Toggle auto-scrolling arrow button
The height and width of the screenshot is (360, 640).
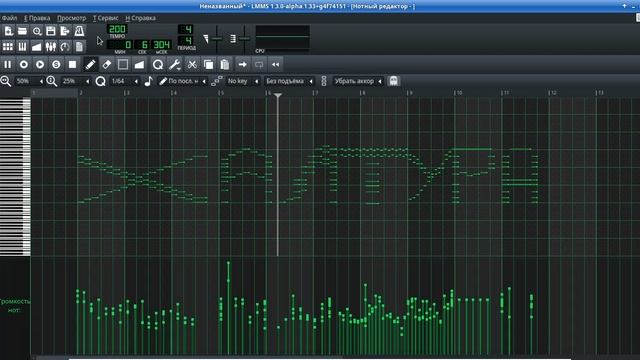242,64
